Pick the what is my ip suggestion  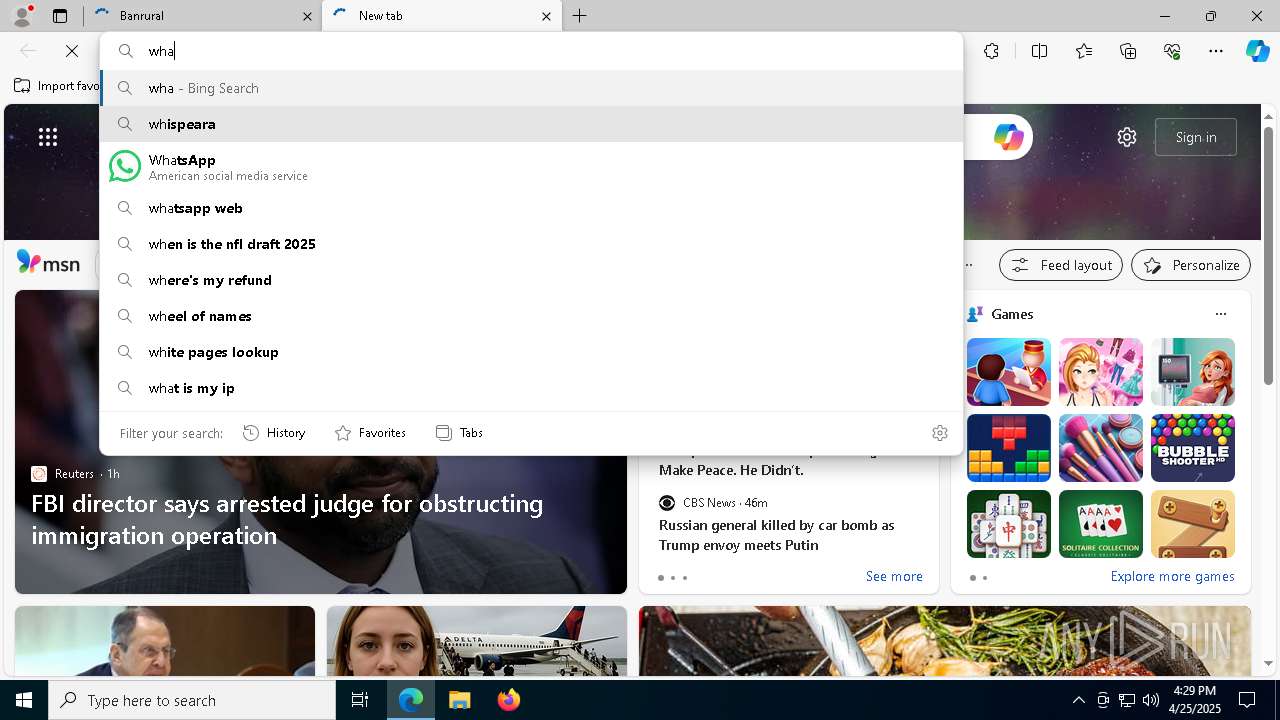pyautogui.click(x=531, y=388)
